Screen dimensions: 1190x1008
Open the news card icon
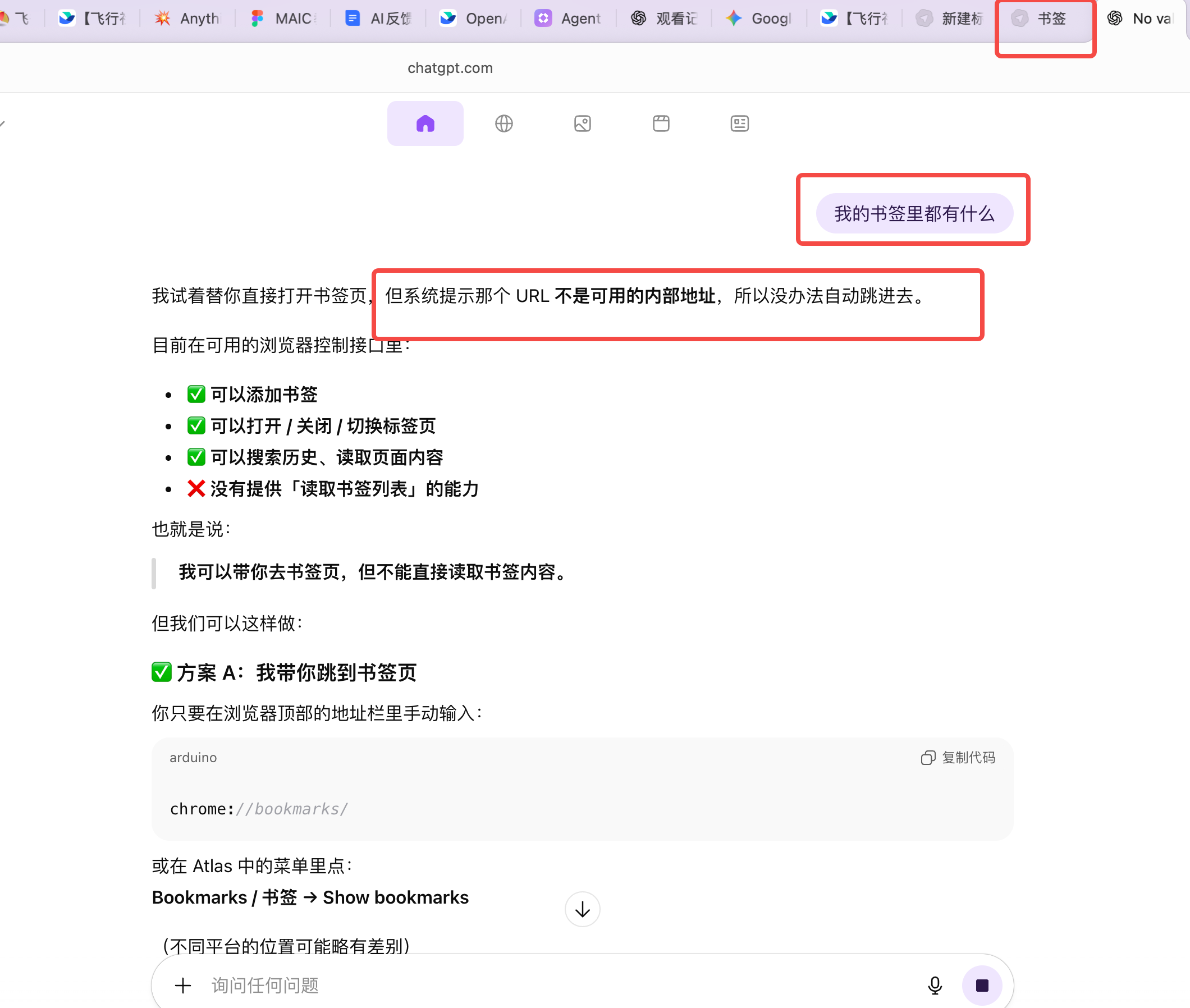[740, 123]
